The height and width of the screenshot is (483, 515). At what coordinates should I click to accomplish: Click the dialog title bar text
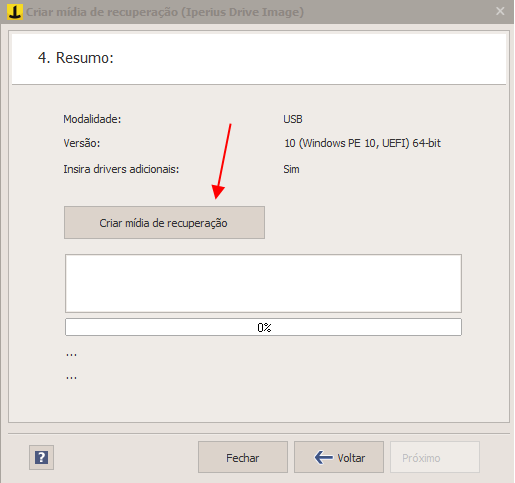pyautogui.click(x=165, y=12)
